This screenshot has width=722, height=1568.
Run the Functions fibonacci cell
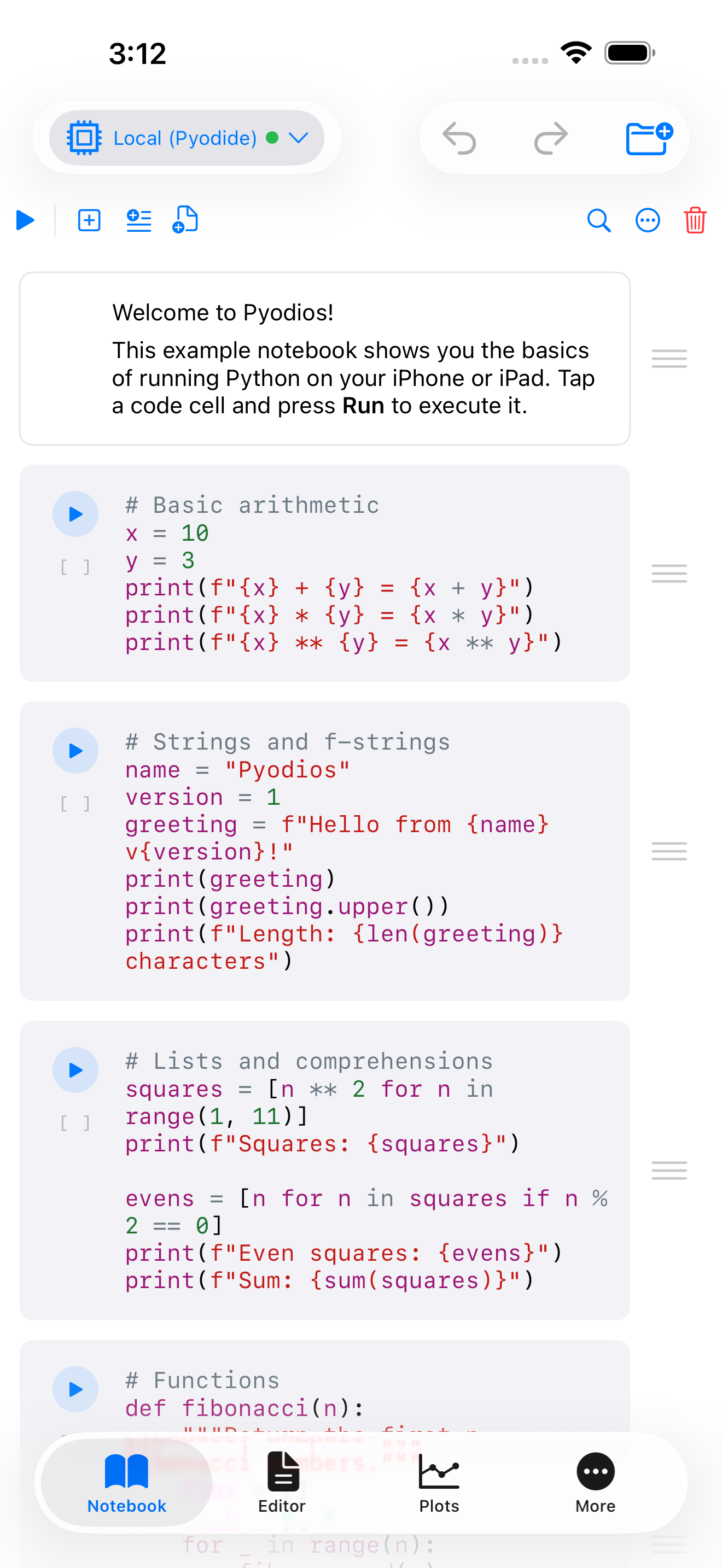pyautogui.click(x=75, y=1390)
